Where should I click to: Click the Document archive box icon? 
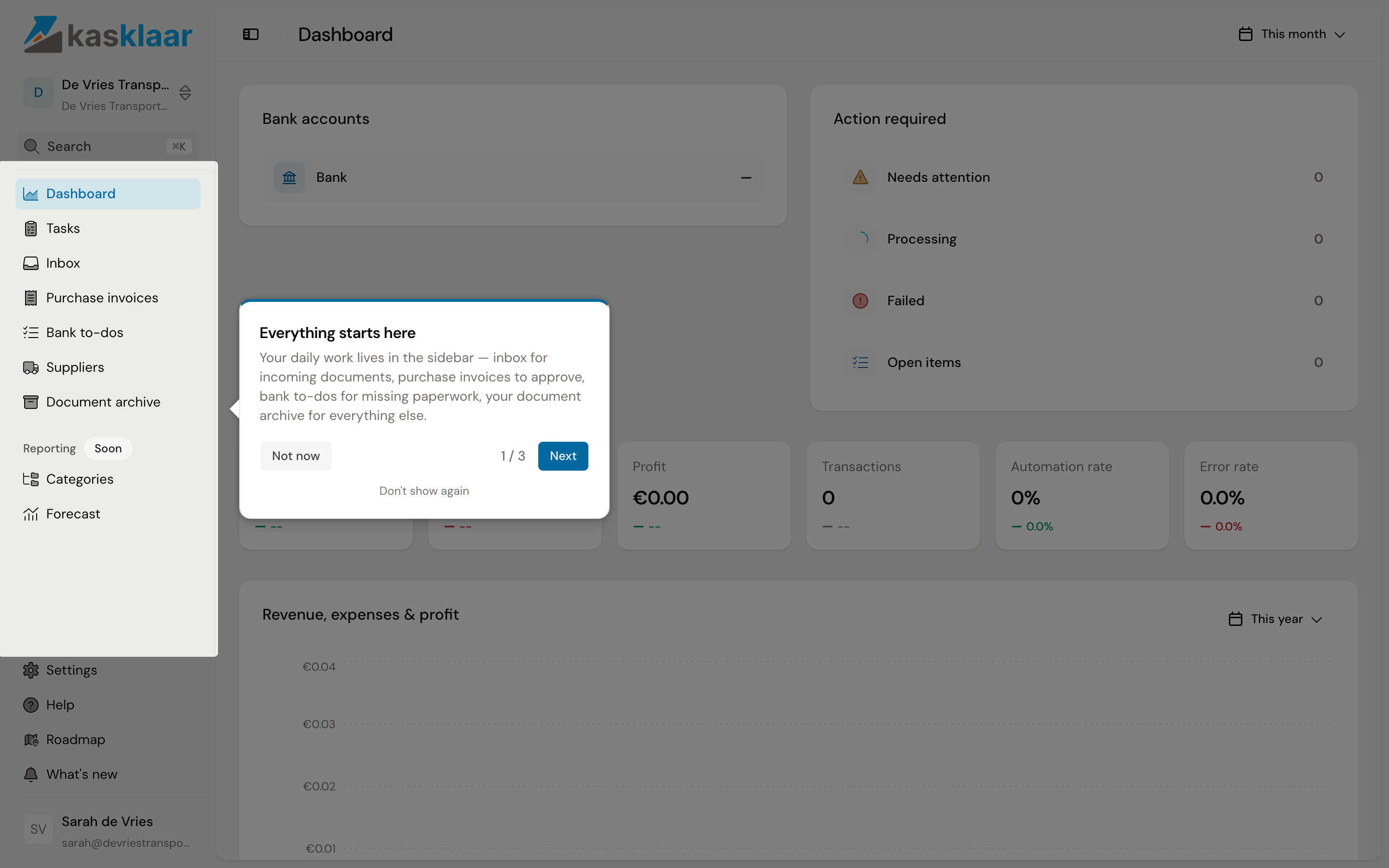point(30,402)
